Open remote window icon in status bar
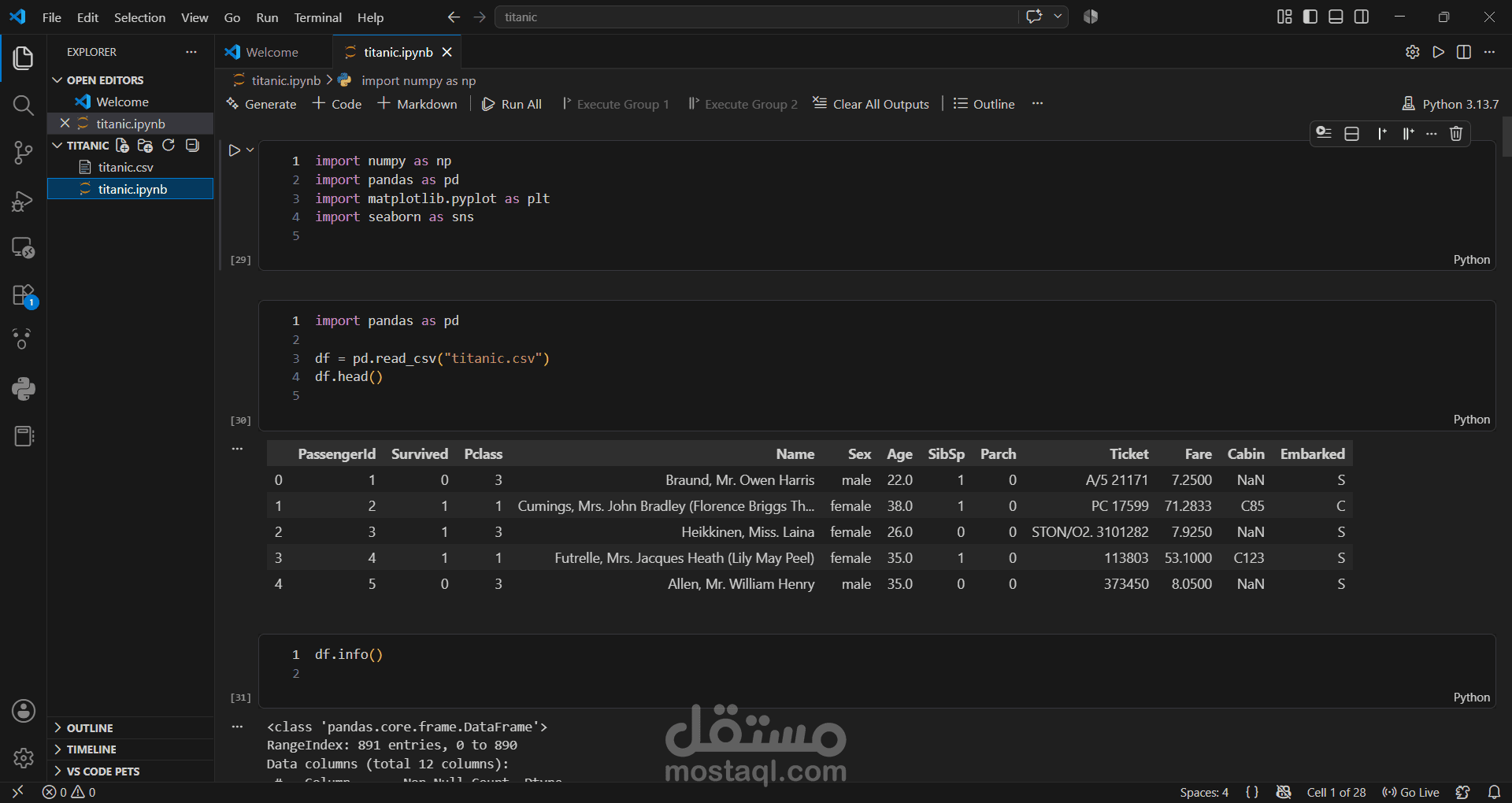This screenshot has width=1512, height=803. coord(17,792)
